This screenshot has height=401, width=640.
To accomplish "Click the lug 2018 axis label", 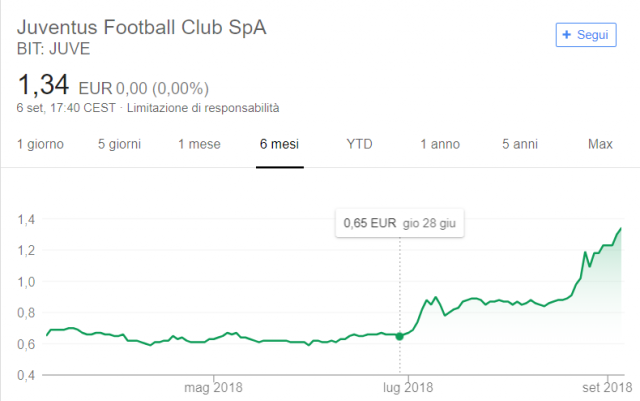I will coord(408,387).
